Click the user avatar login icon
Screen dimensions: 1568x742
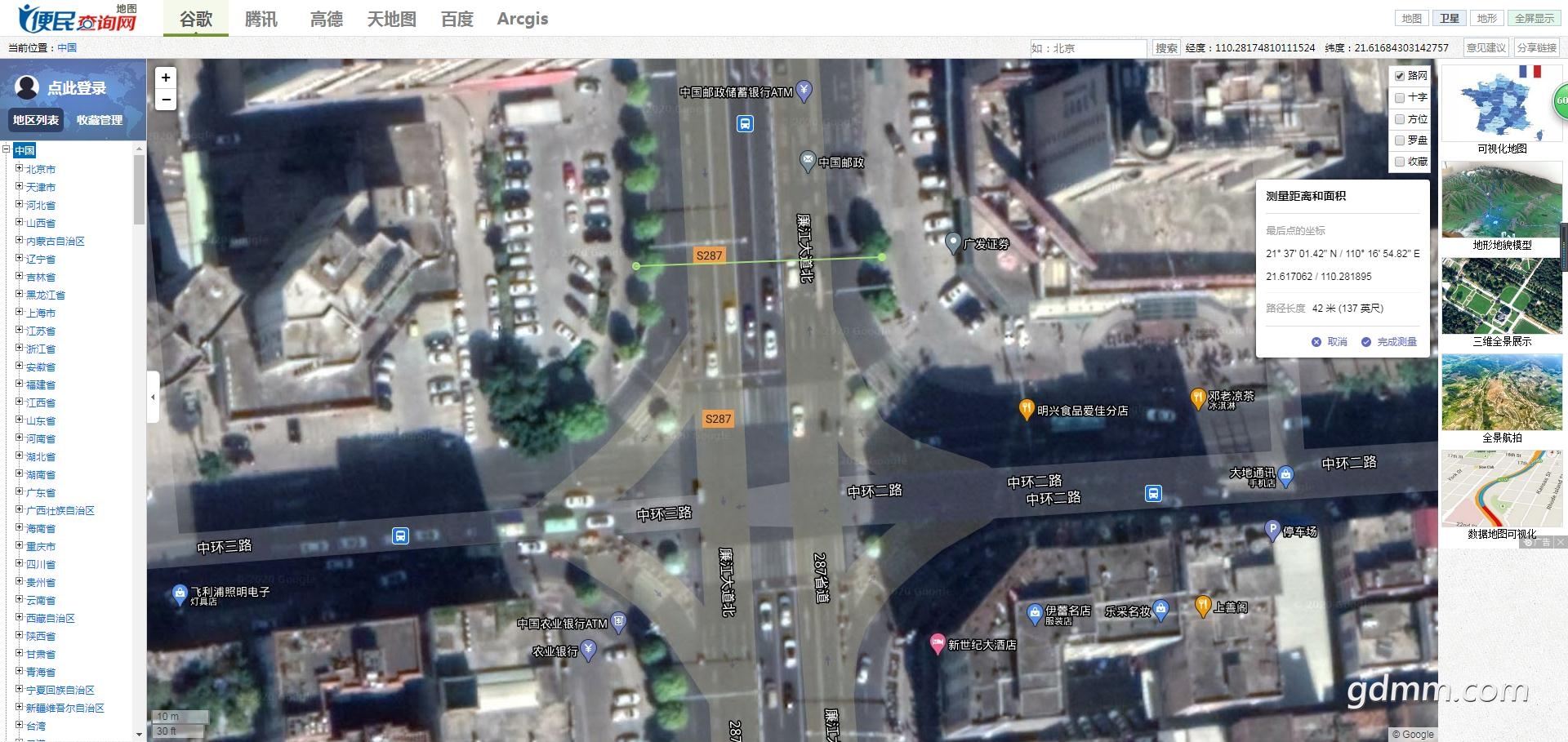pos(27,87)
